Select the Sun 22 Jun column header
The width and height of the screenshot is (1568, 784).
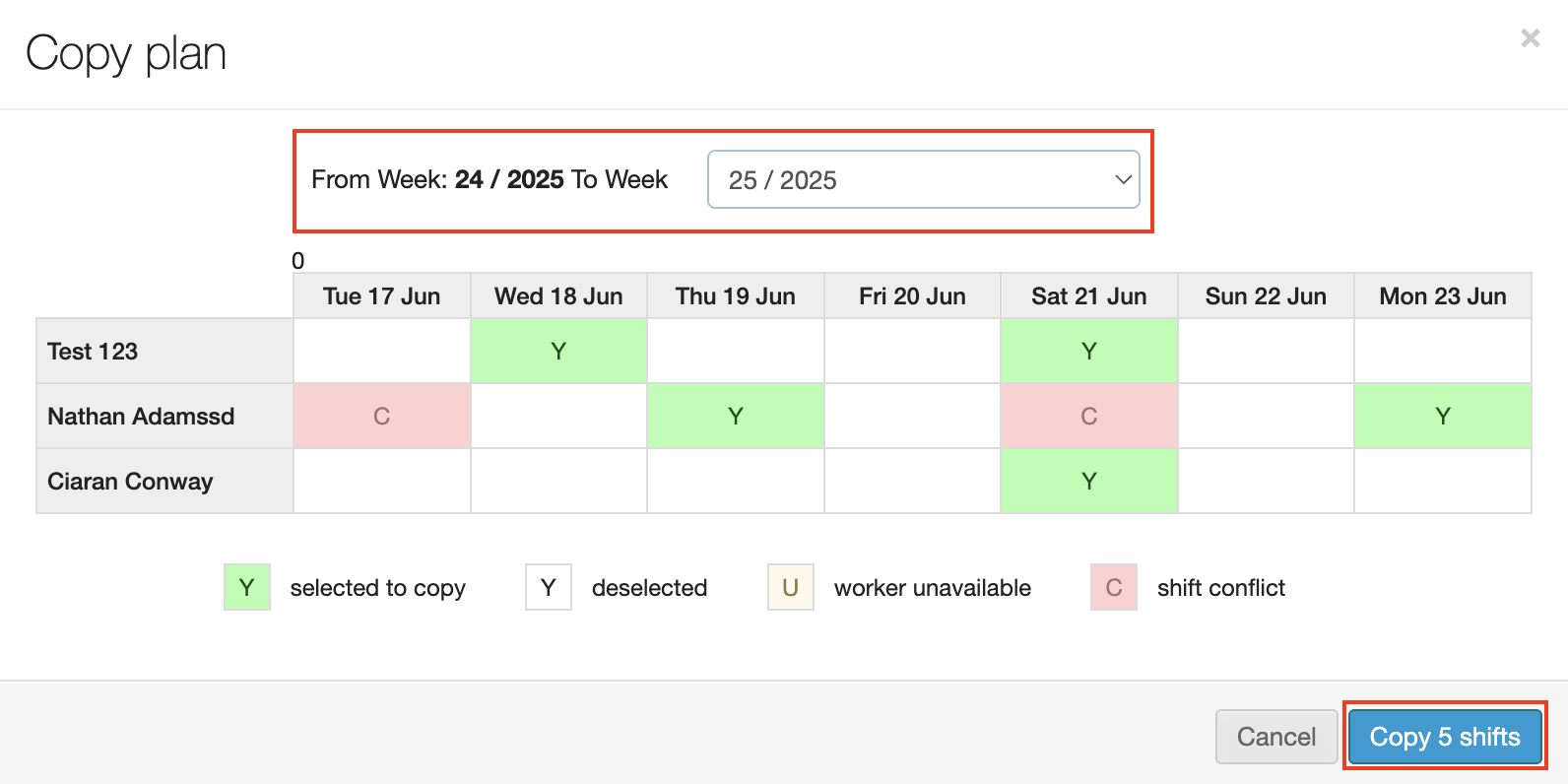pos(1266,296)
